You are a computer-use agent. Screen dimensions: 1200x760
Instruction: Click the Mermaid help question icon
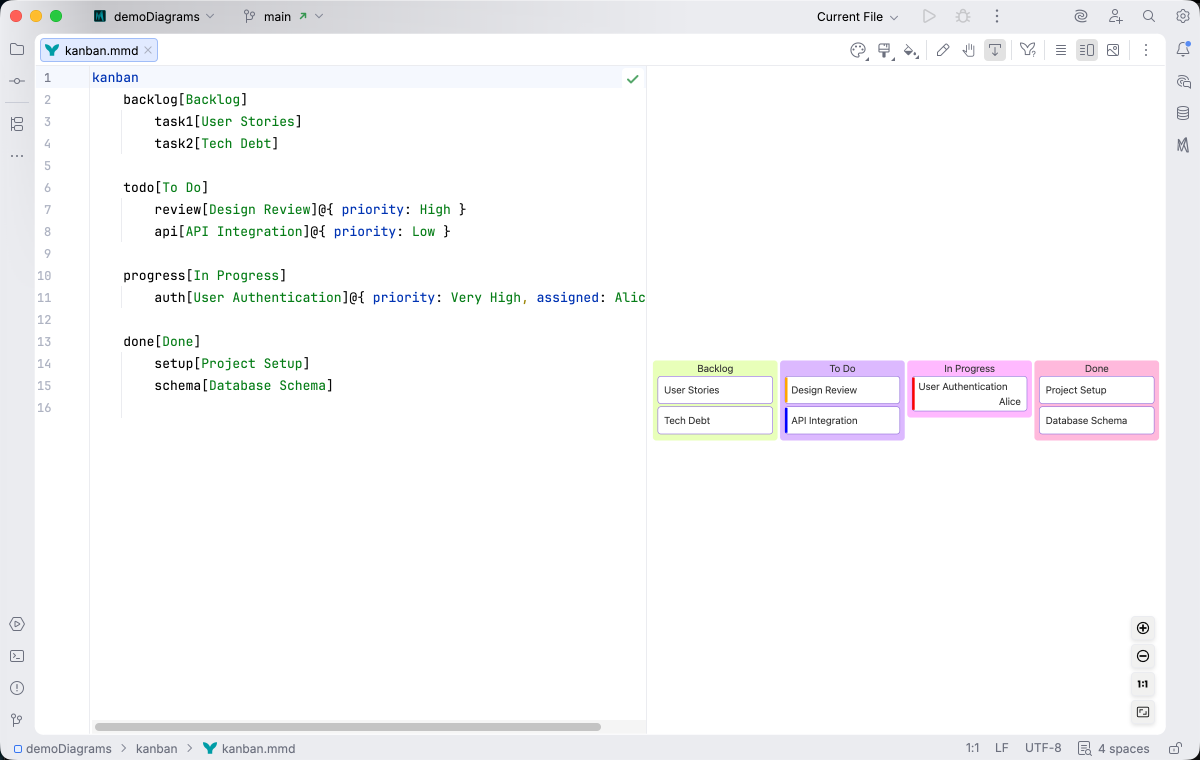tap(1028, 50)
